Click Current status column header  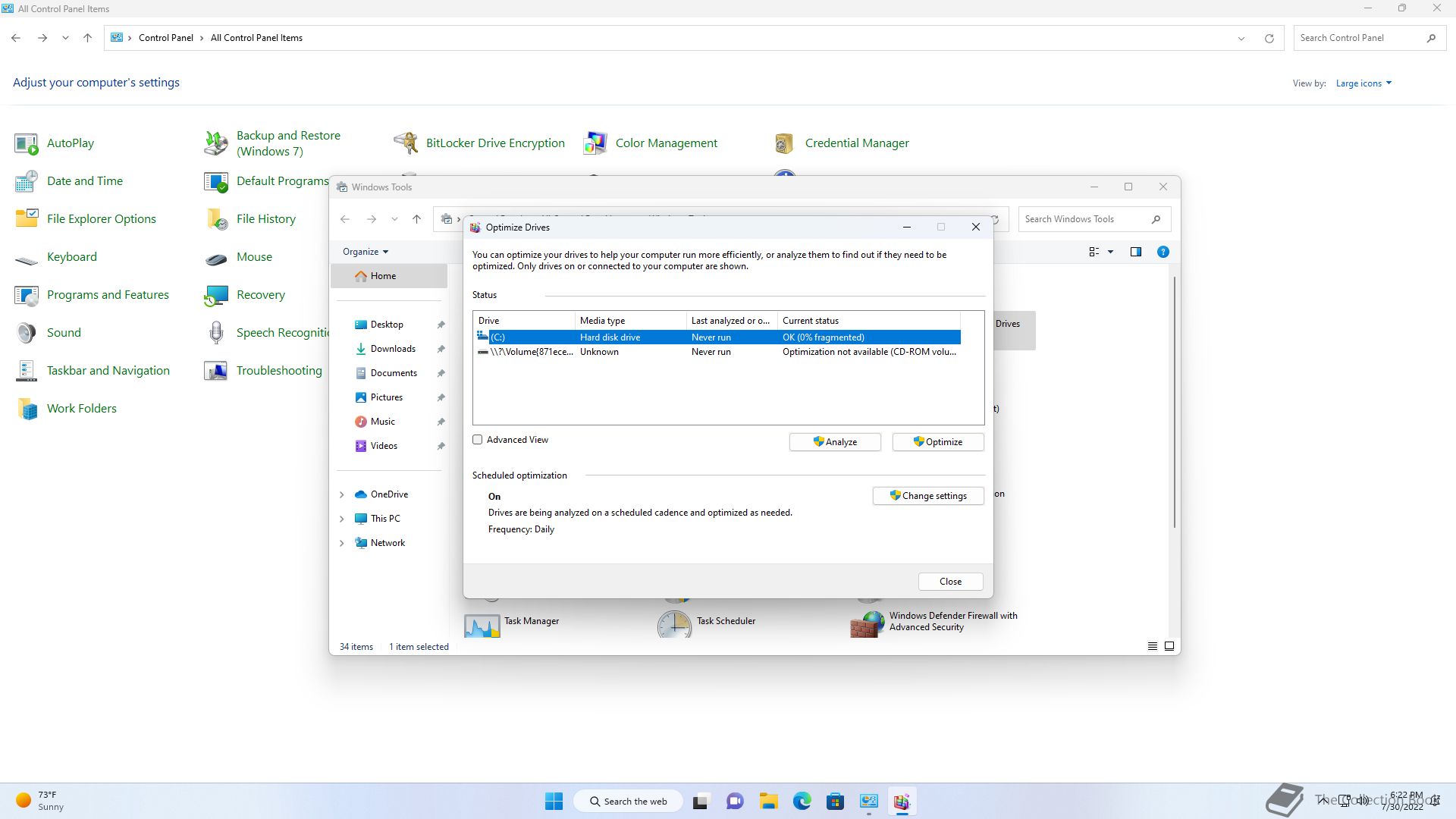869,321
